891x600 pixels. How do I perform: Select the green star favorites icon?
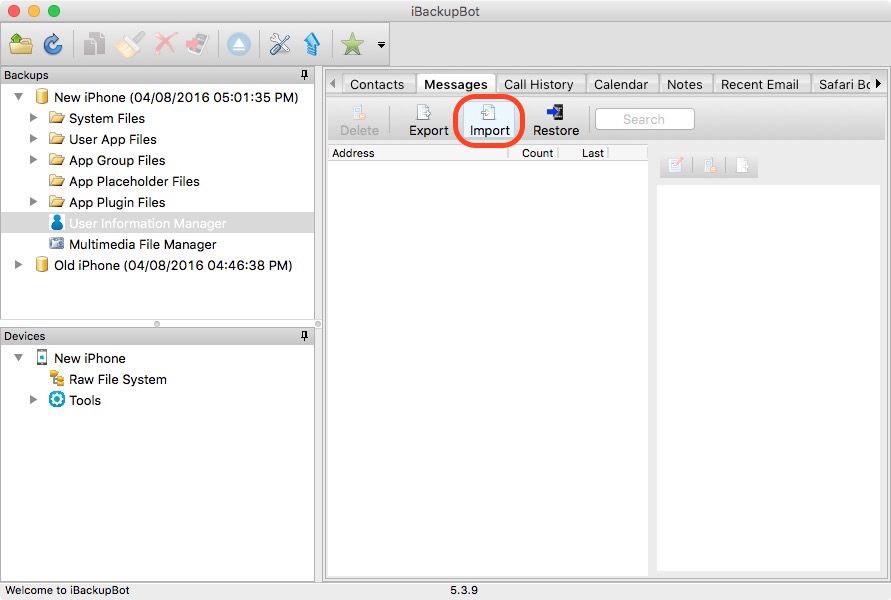[351, 43]
